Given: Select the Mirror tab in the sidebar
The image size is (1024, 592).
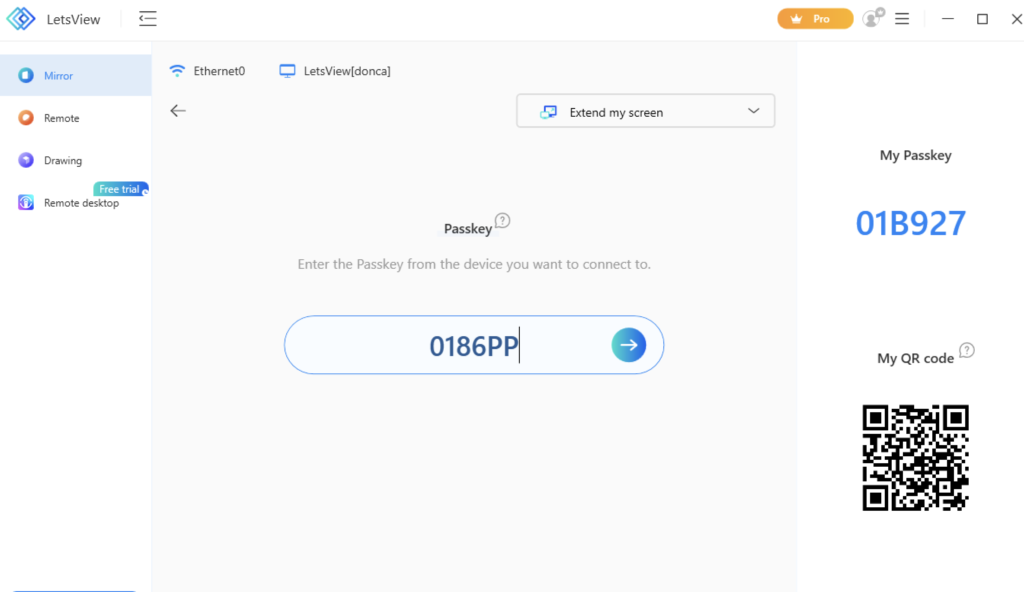Looking at the screenshot, I should [x=76, y=75].
